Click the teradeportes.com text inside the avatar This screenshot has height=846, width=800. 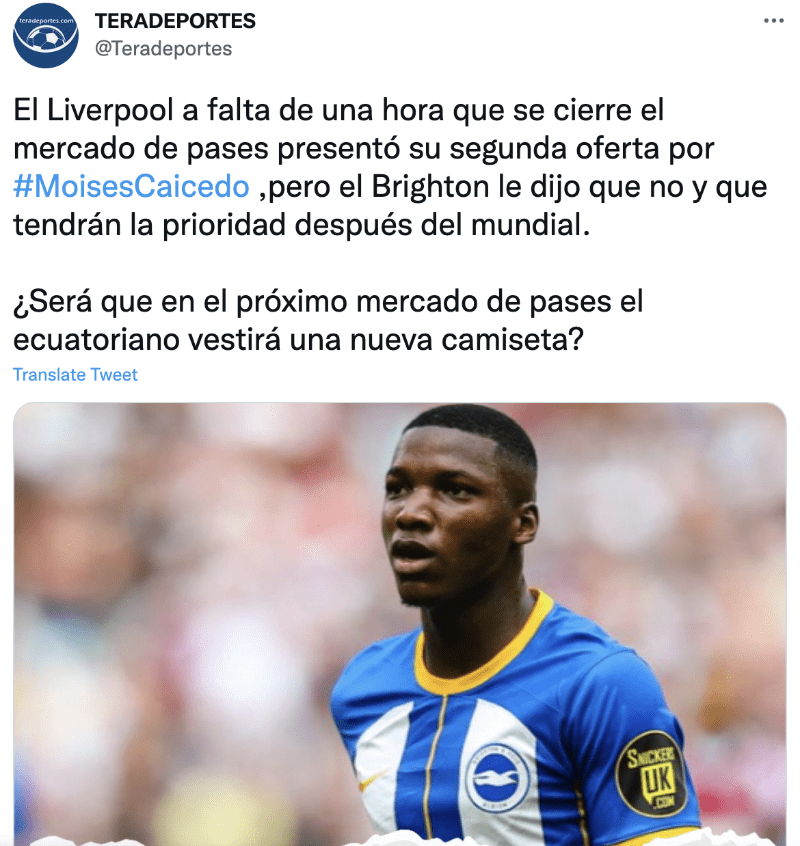pos(46,21)
